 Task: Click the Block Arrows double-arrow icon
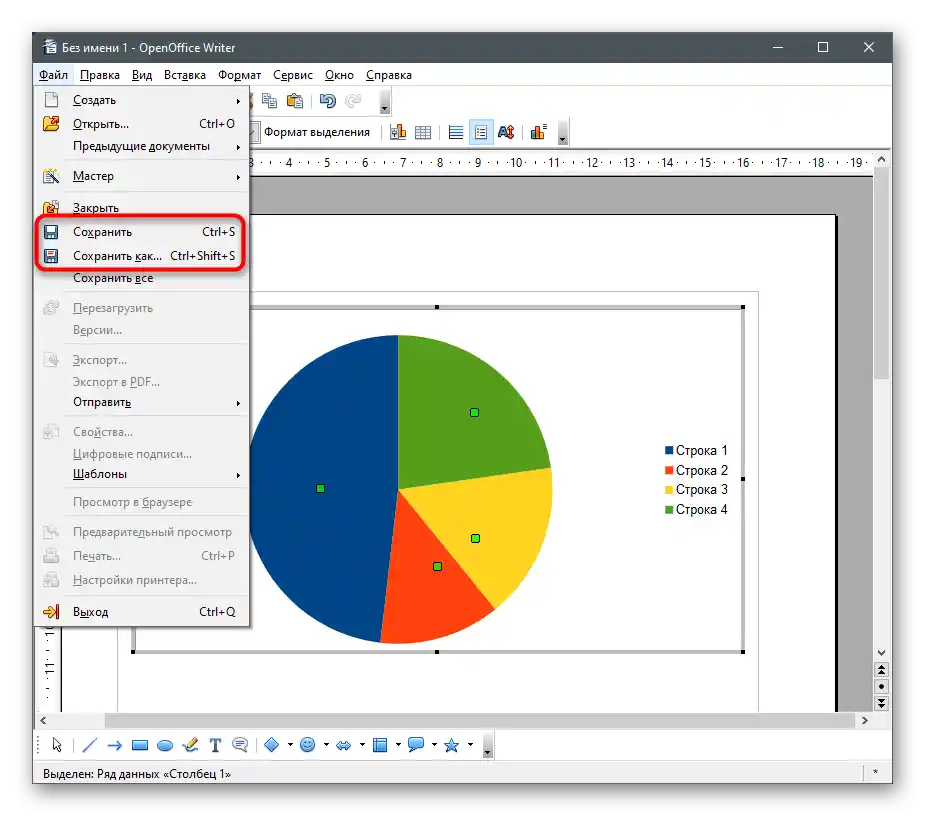[x=343, y=745]
